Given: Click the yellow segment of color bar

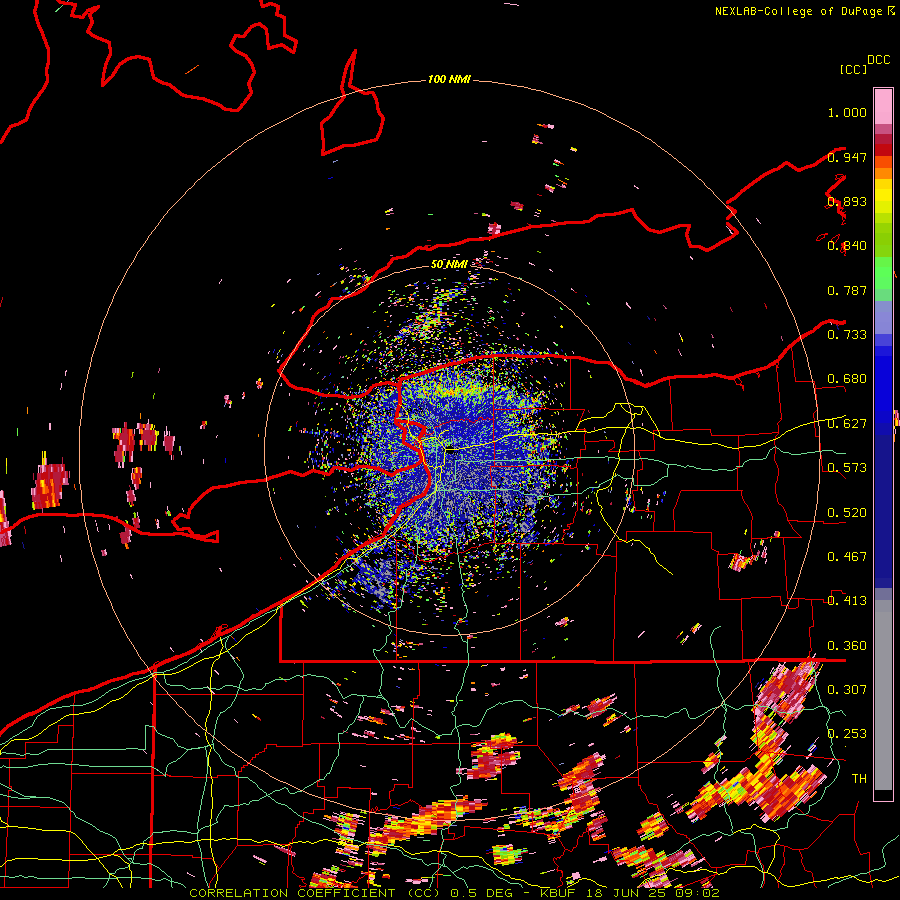Looking at the screenshot, I should (883, 196).
